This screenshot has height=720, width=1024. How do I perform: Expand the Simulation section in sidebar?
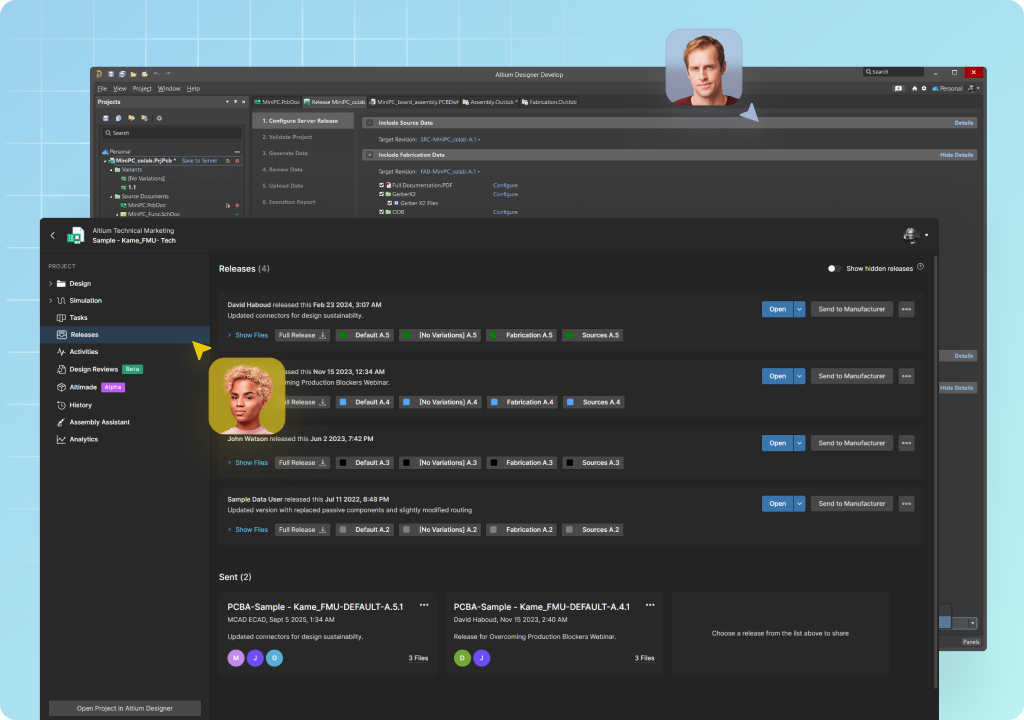coord(51,301)
